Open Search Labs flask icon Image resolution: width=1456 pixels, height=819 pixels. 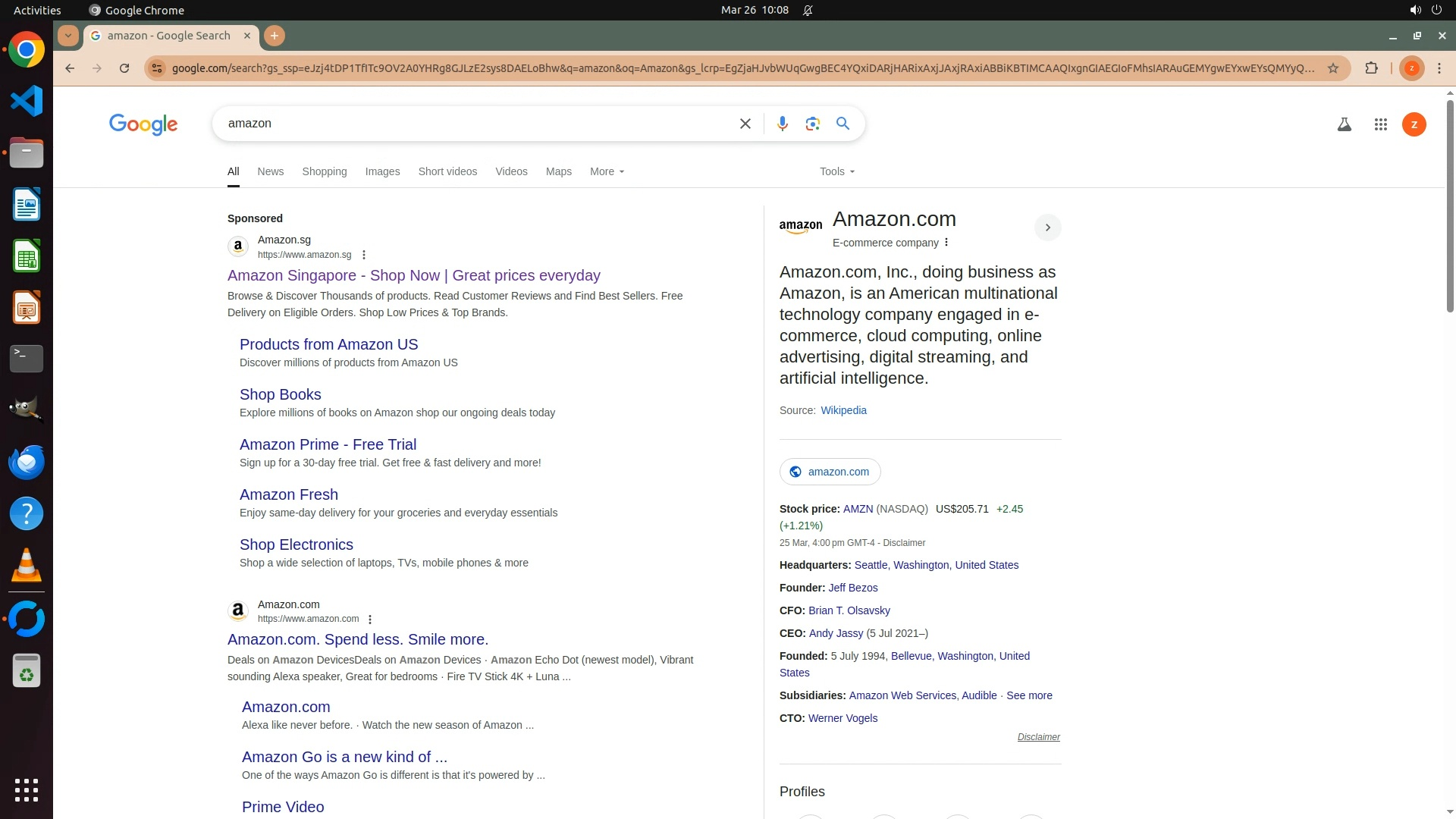[x=1344, y=124]
